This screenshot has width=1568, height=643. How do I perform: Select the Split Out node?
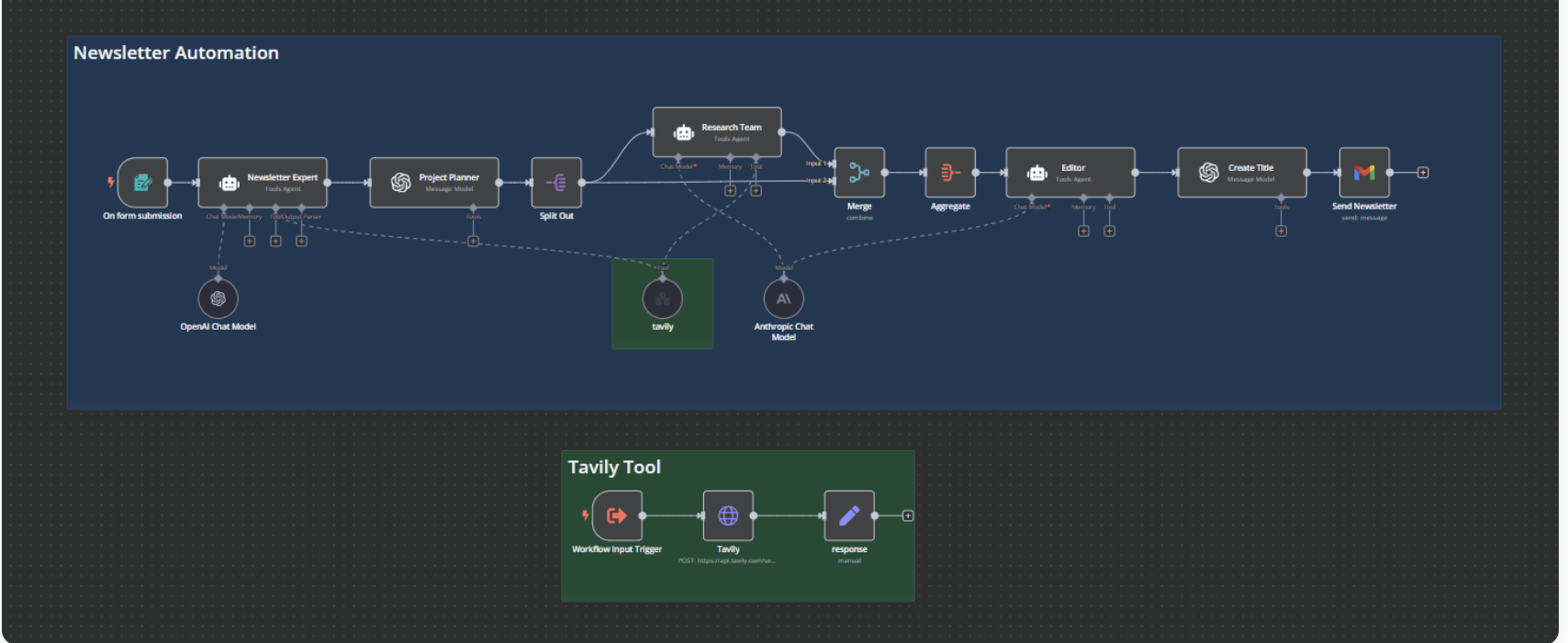click(x=556, y=182)
